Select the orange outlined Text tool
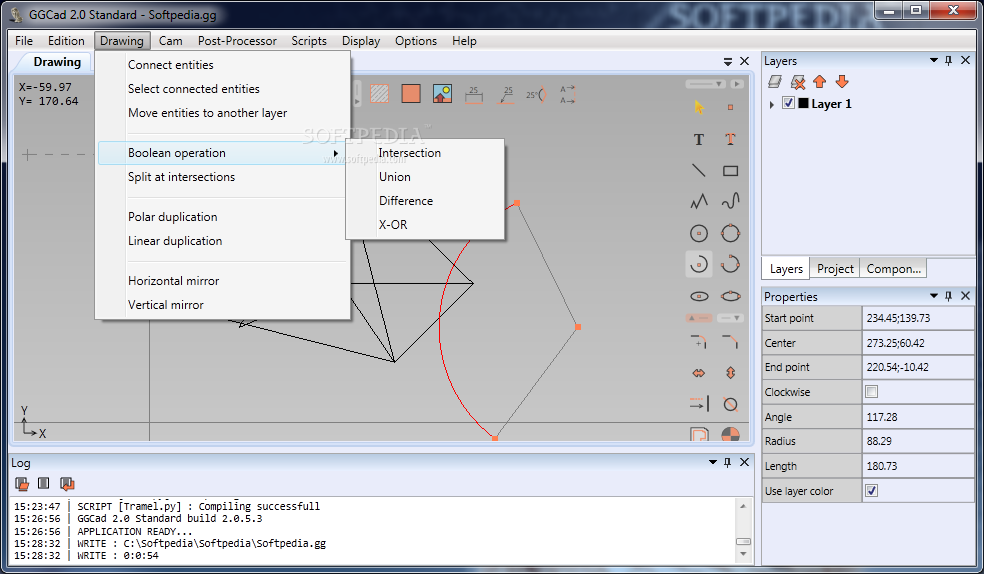 (730, 139)
